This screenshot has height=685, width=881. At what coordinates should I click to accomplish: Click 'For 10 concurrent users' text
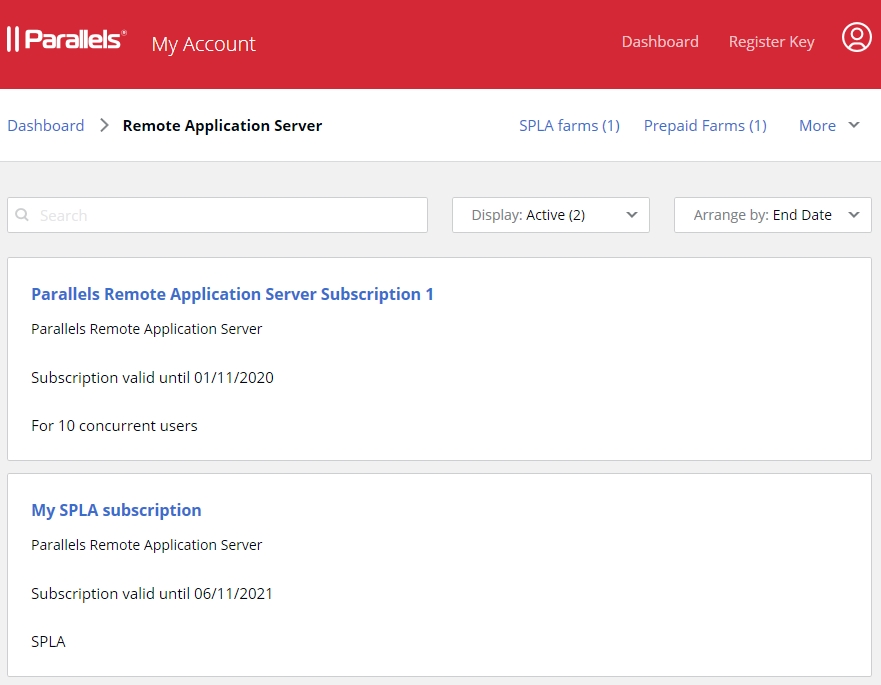pyautogui.click(x=114, y=426)
